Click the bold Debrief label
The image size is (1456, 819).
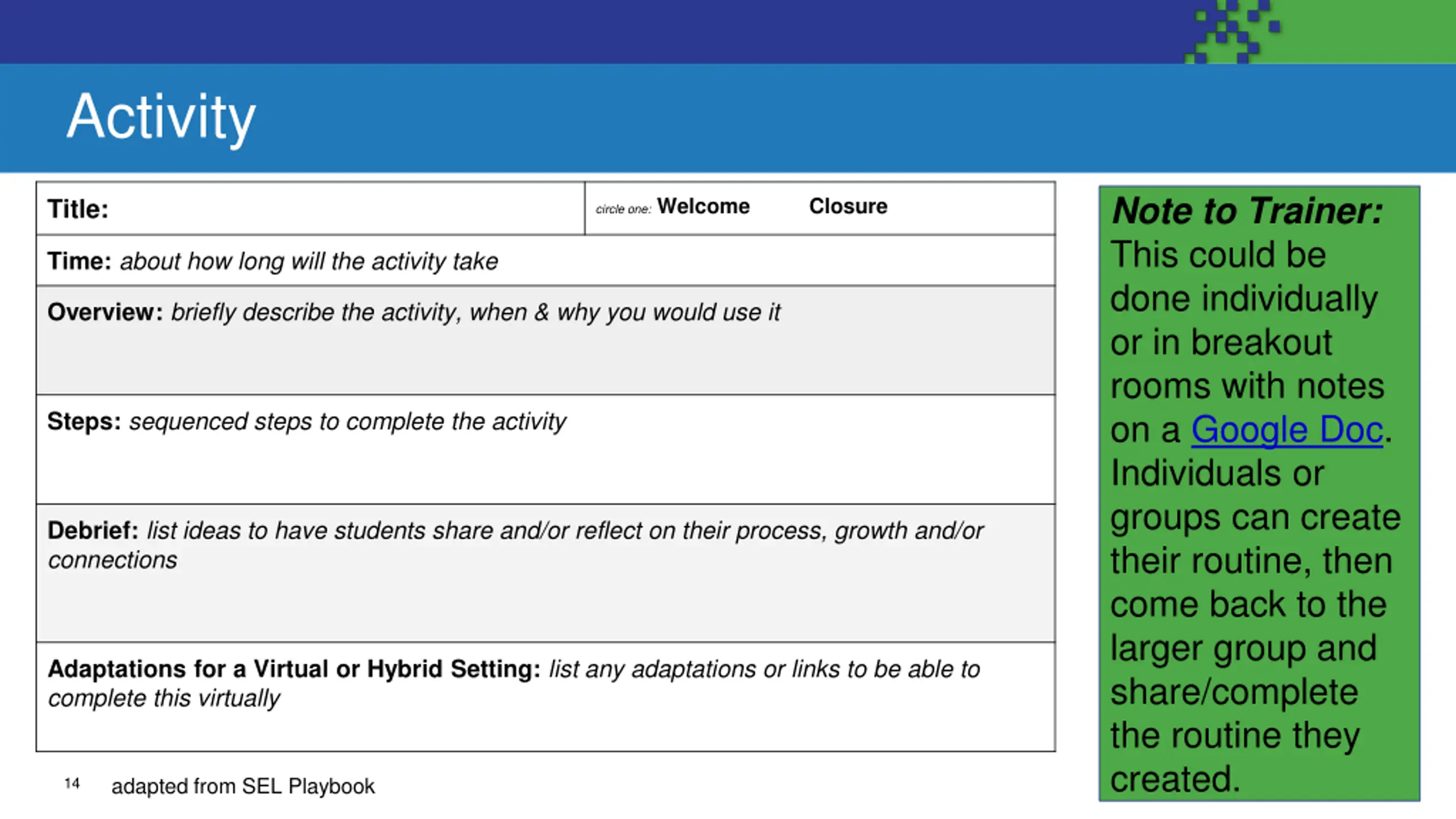tap(93, 531)
